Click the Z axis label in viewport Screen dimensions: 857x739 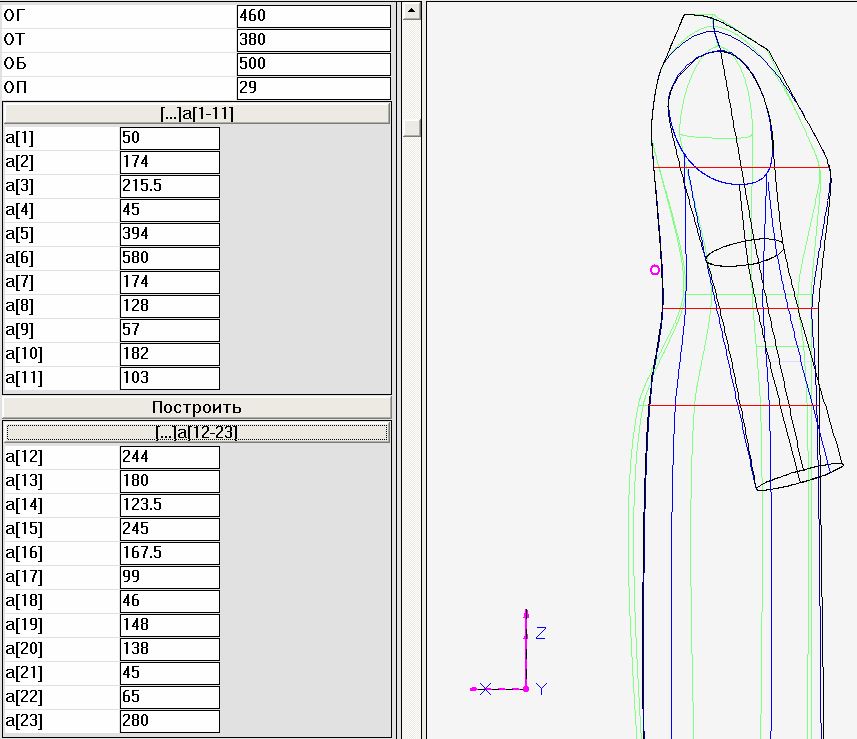[541, 633]
